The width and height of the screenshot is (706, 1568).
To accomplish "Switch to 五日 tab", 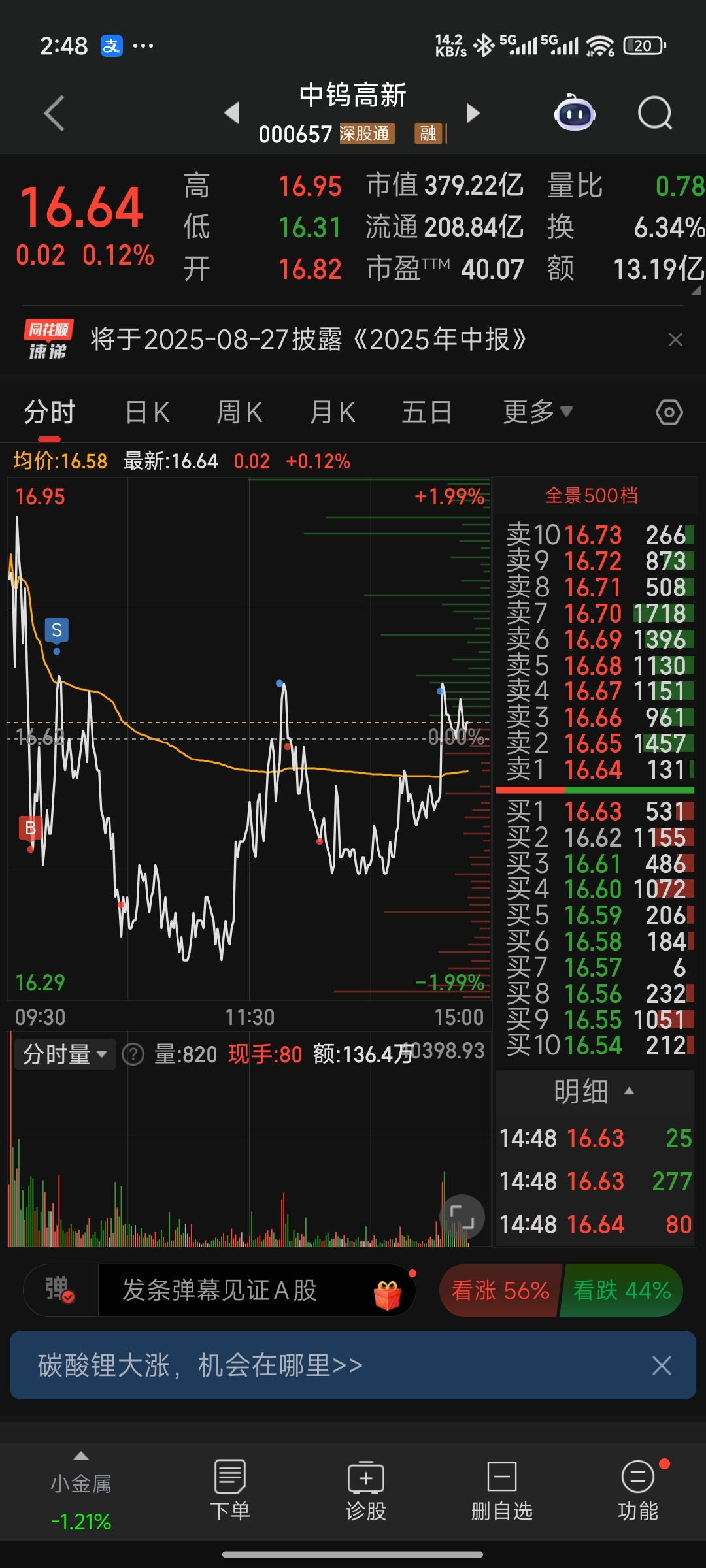I will tap(426, 412).
